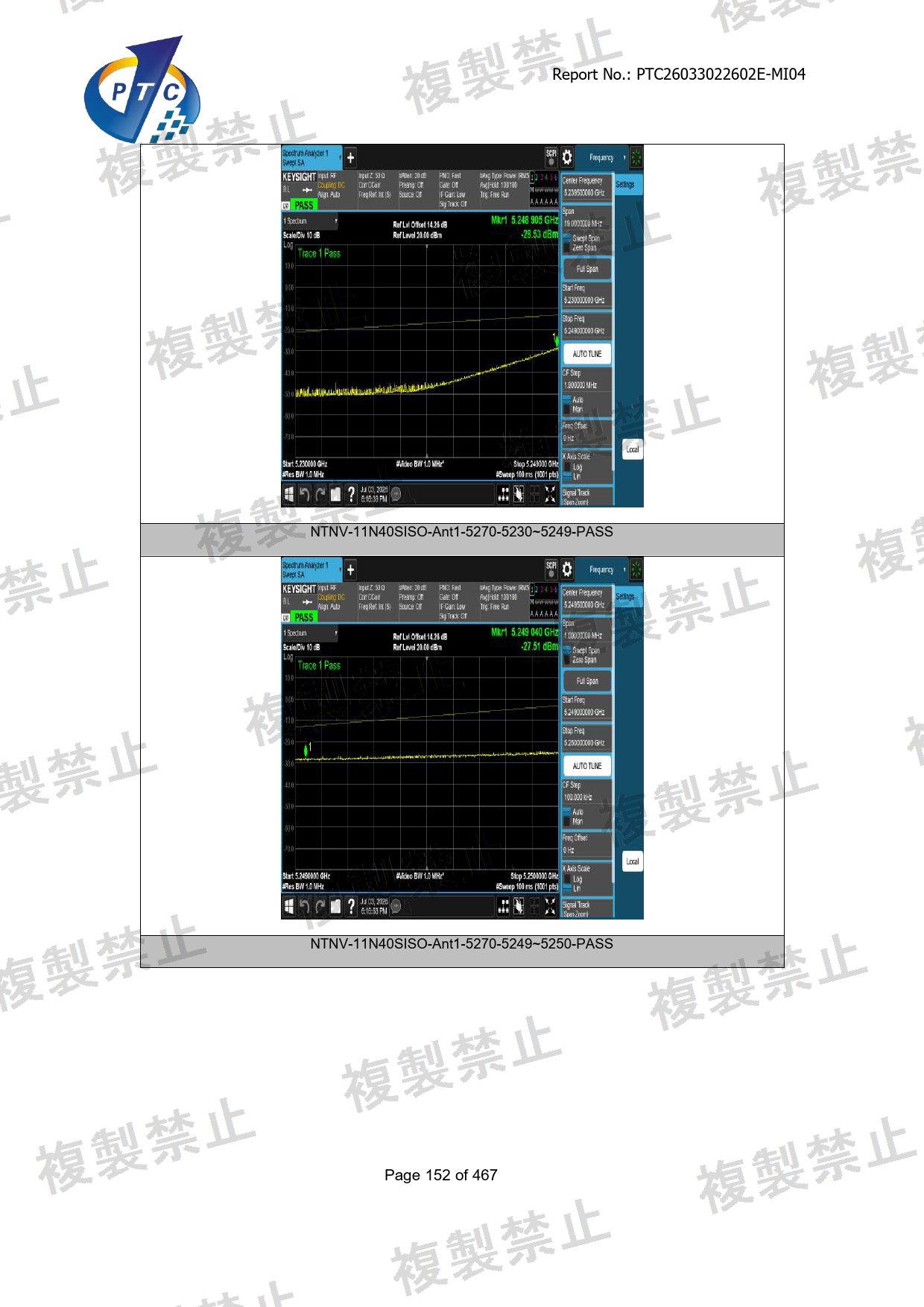Click the add screen plus icon in the 5230~5249 capture
Viewport: 924px width, 1307px height.
(x=350, y=157)
